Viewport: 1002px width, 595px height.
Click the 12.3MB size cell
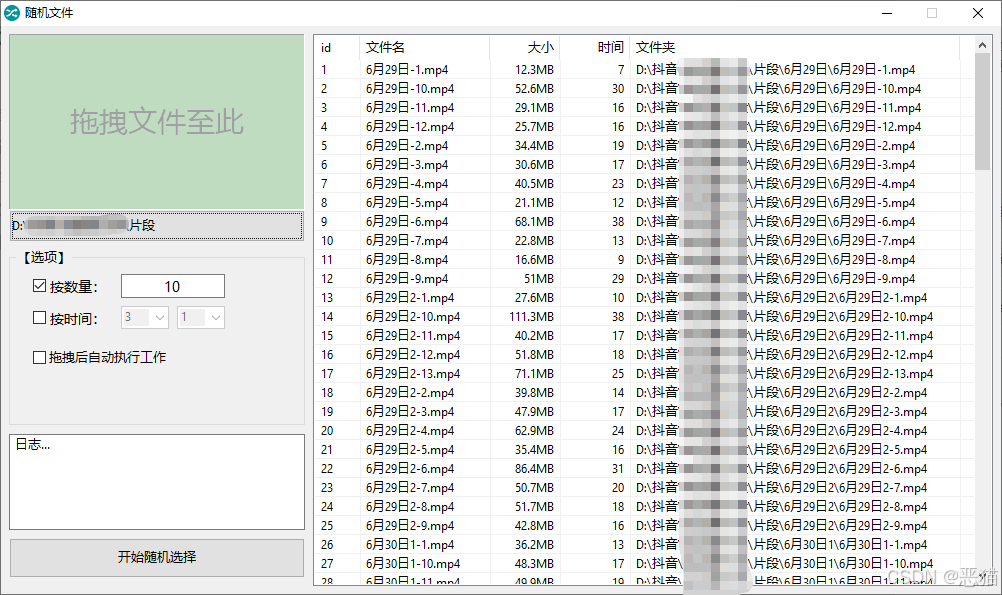[x=534, y=70]
